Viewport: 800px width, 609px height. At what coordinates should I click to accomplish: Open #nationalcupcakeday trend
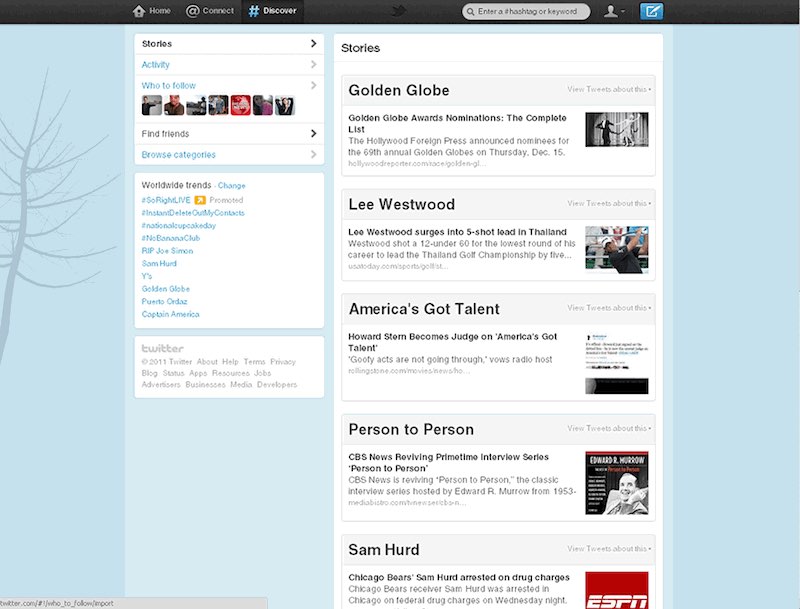pyautogui.click(x=179, y=225)
